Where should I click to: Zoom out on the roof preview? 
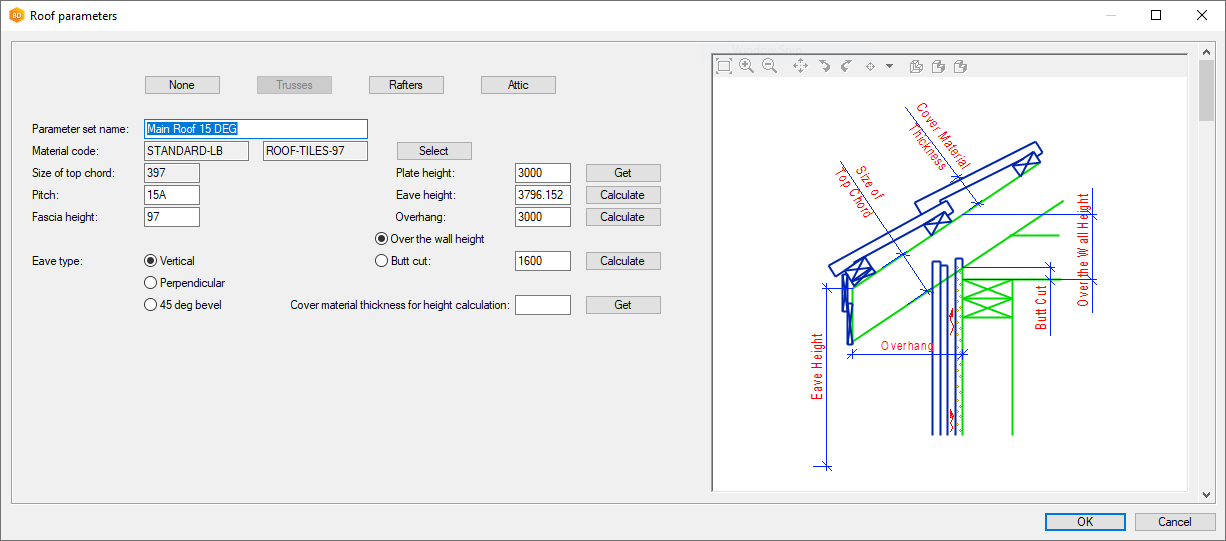pos(769,66)
